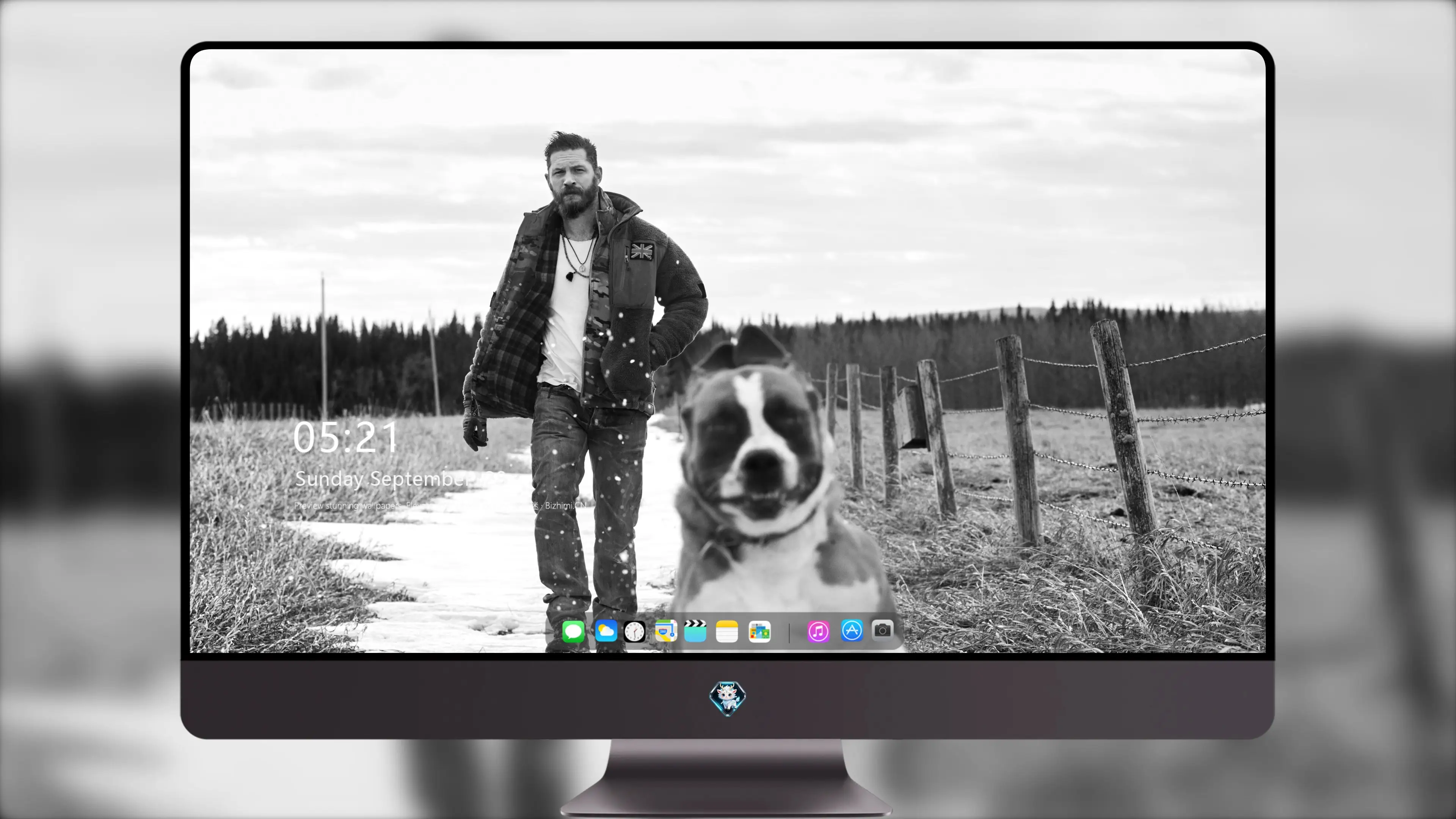Open the blue App Store icon in dock
The width and height of the screenshot is (1456, 819).
(x=852, y=630)
